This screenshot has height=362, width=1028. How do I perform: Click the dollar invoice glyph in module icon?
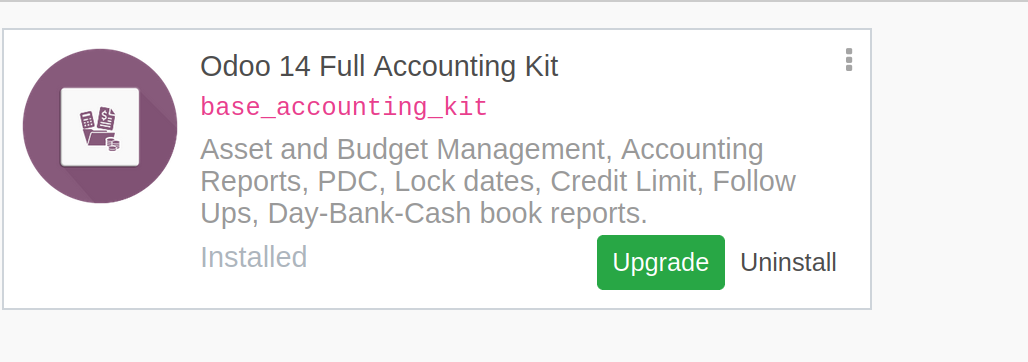tap(107, 118)
